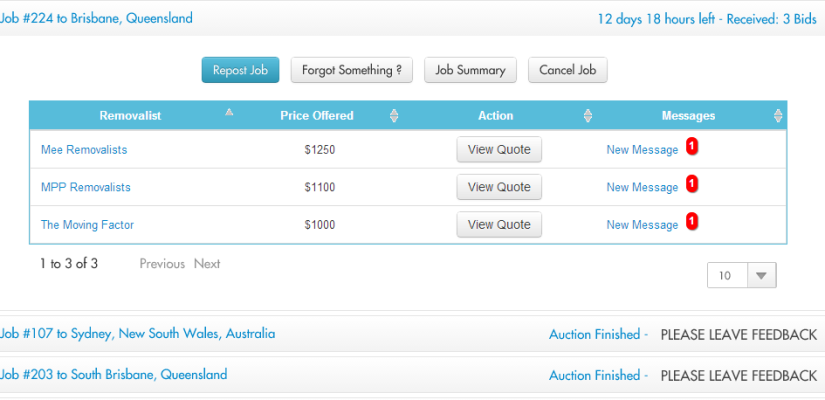Open the rows-per-page dropdown showing 10
The height and width of the screenshot is (400, 825).
(x=741, y=275)
